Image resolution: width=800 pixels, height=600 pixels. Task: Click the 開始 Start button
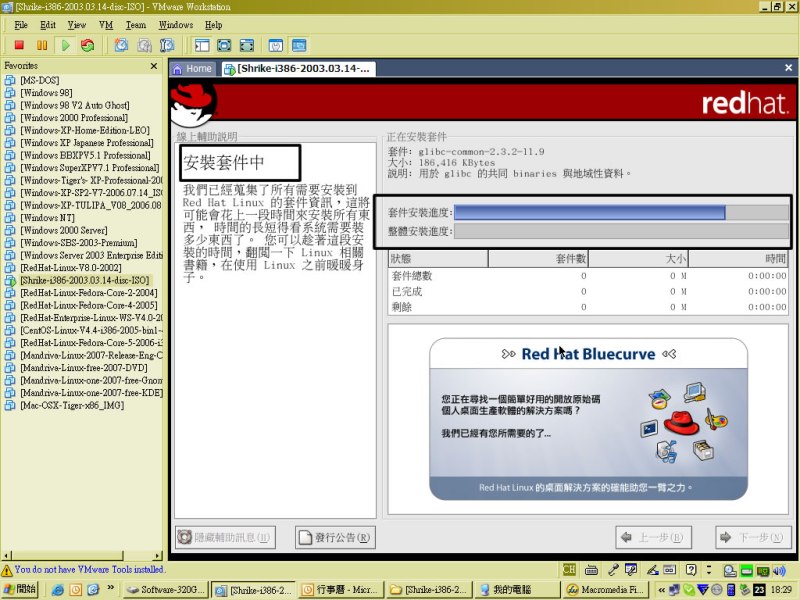pos(19,589)
